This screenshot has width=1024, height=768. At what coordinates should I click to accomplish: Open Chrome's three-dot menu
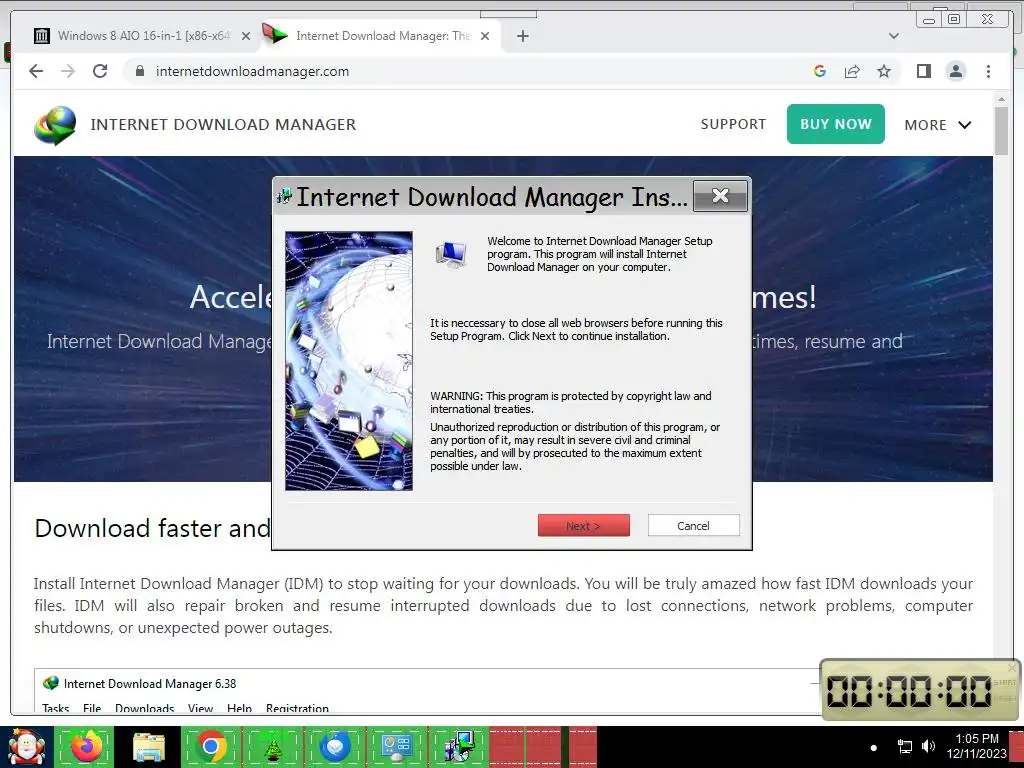click(989, 71)
